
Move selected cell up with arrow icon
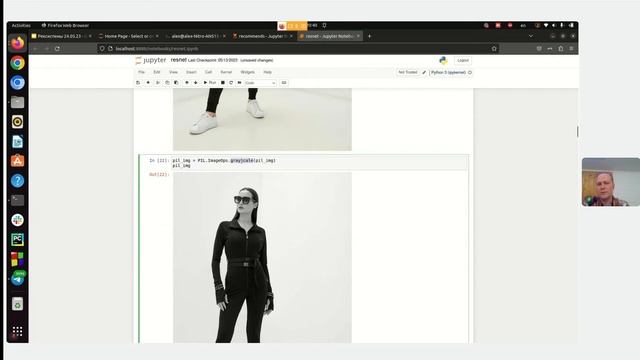coord(187,83)
